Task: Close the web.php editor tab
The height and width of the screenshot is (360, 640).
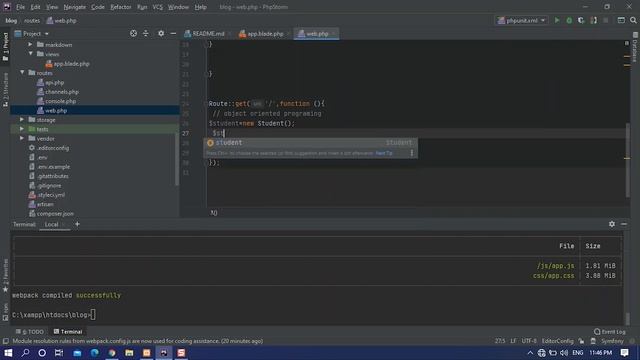Action: (x=333, y=33)
